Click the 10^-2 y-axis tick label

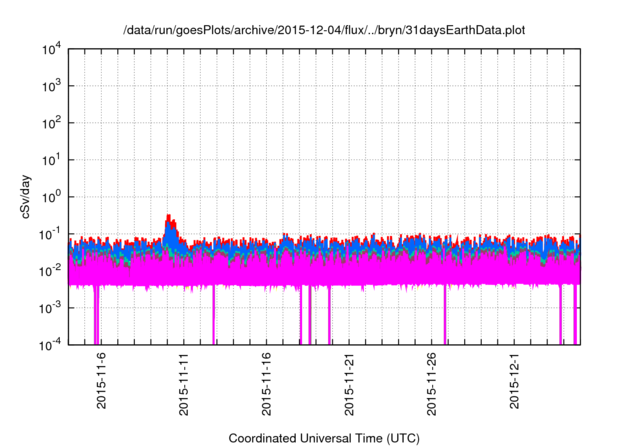tap(51, 271)
